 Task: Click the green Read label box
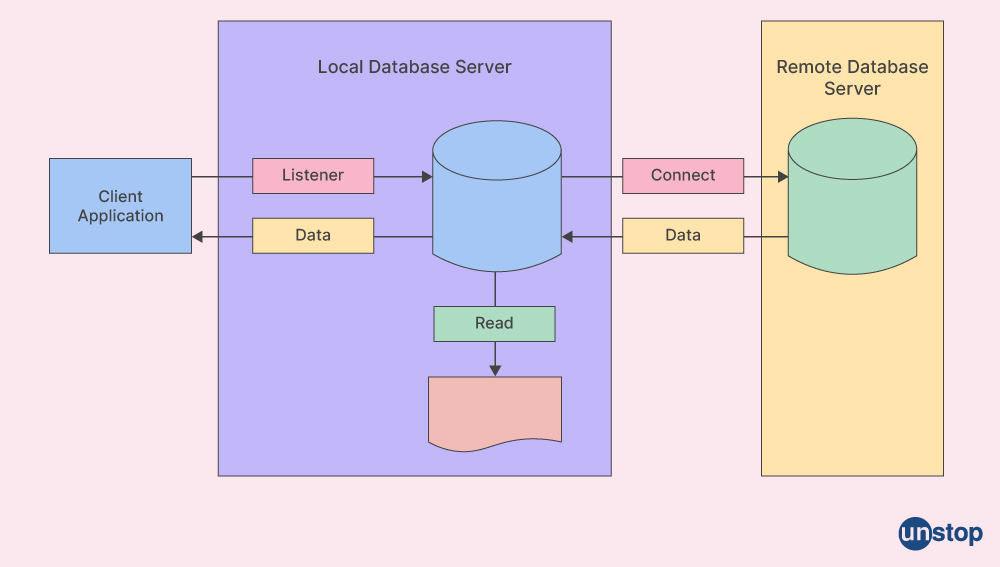[494, 324]
